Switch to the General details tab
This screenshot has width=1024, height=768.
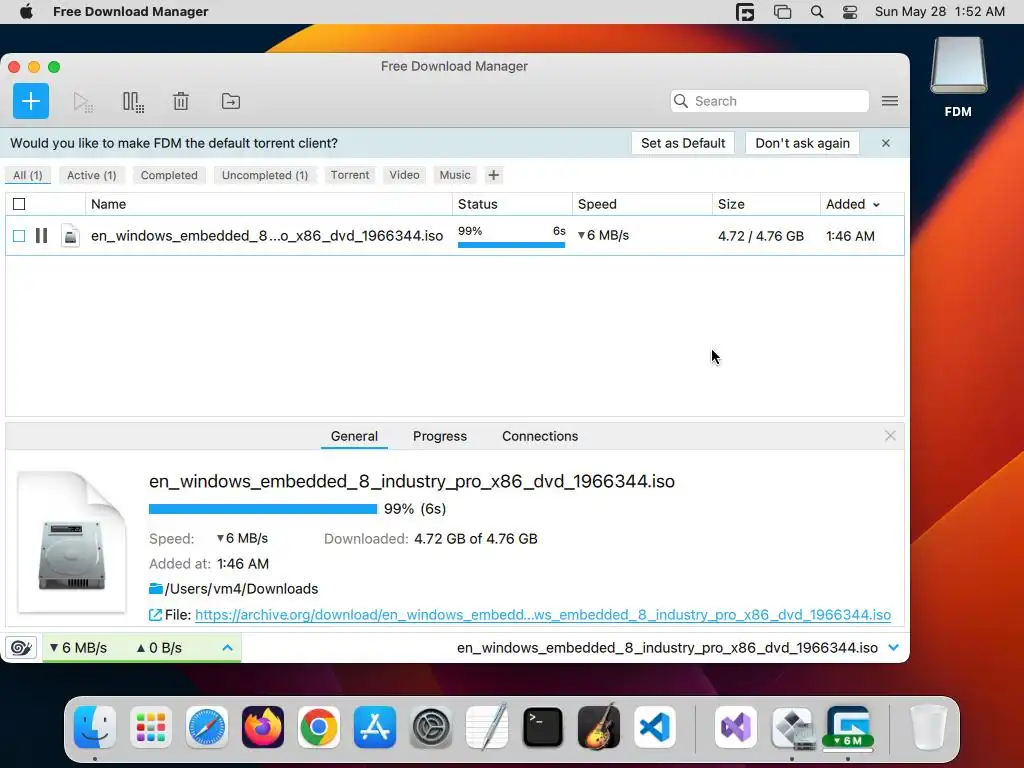tap(354, 436)
